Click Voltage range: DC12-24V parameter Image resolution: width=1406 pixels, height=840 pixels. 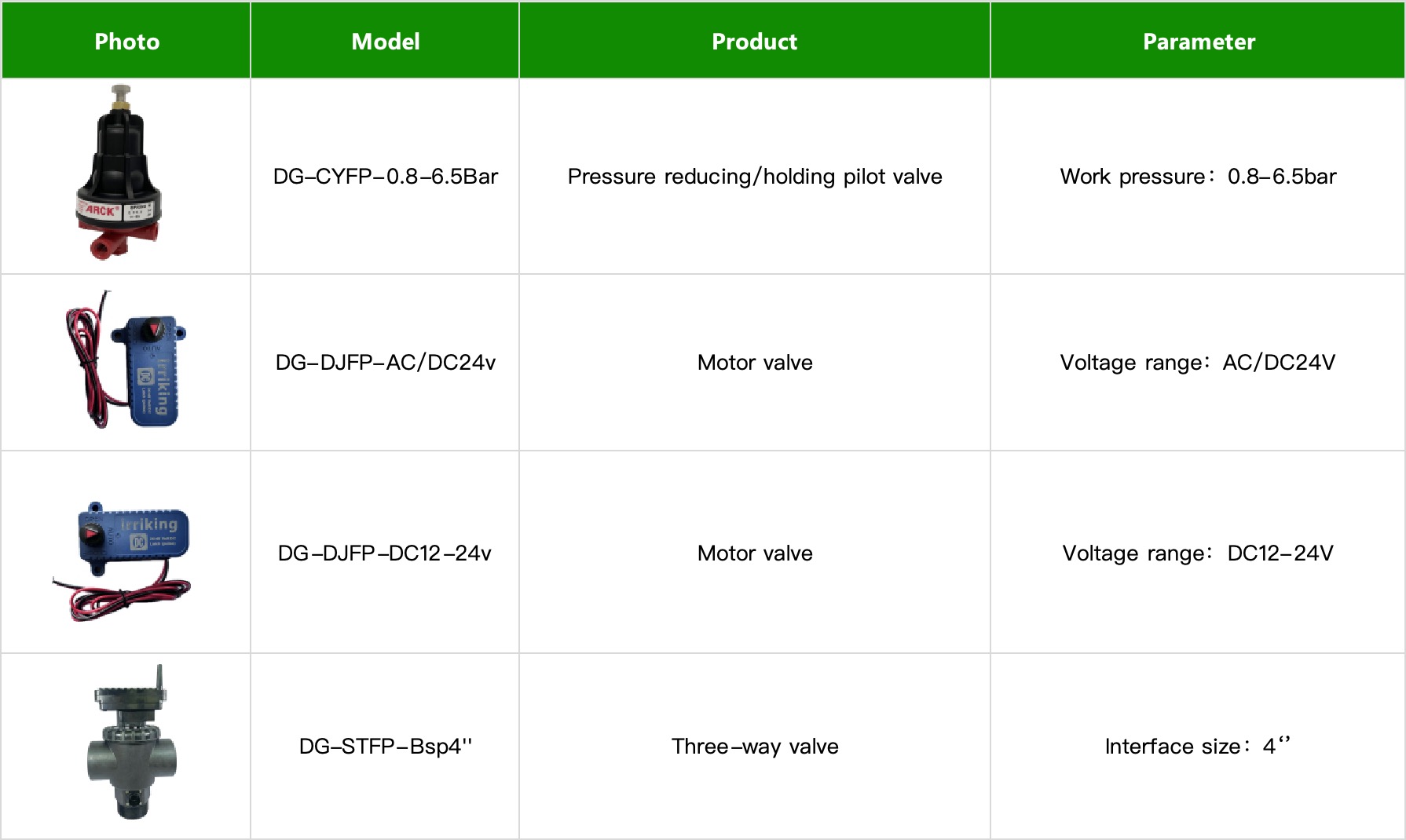pyautogui.click(x=1198, y=553)
